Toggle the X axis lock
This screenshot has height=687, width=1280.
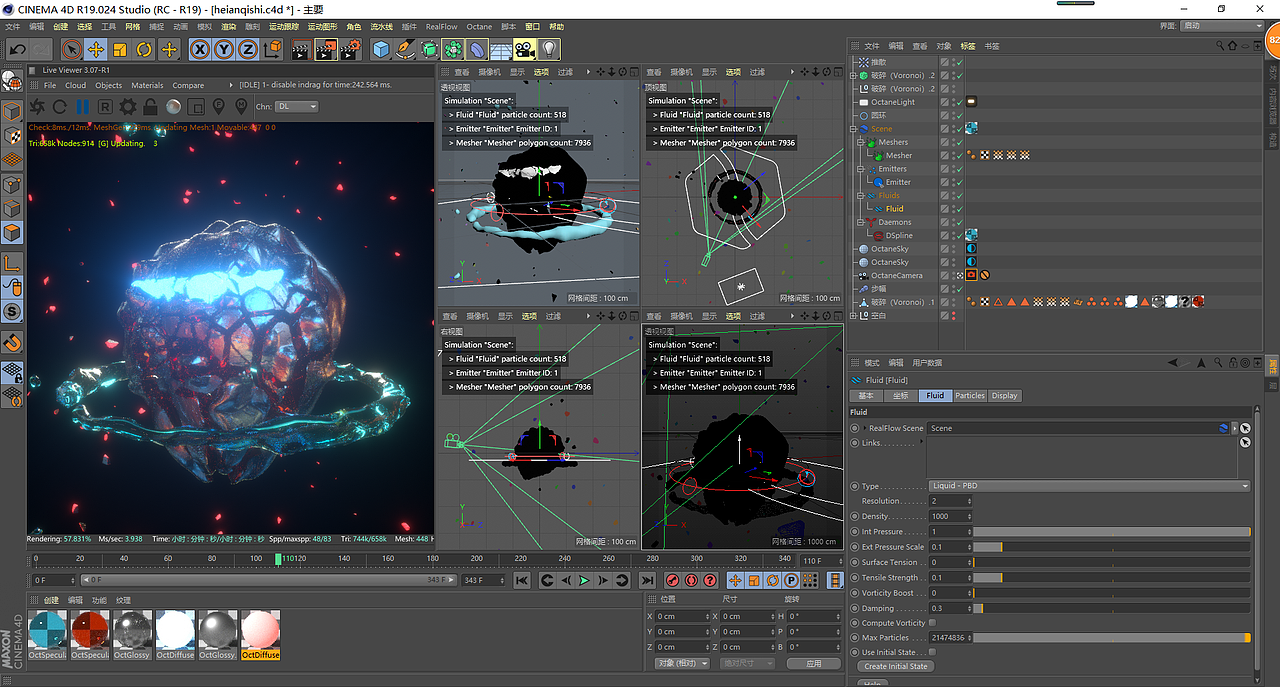(200, 49)
